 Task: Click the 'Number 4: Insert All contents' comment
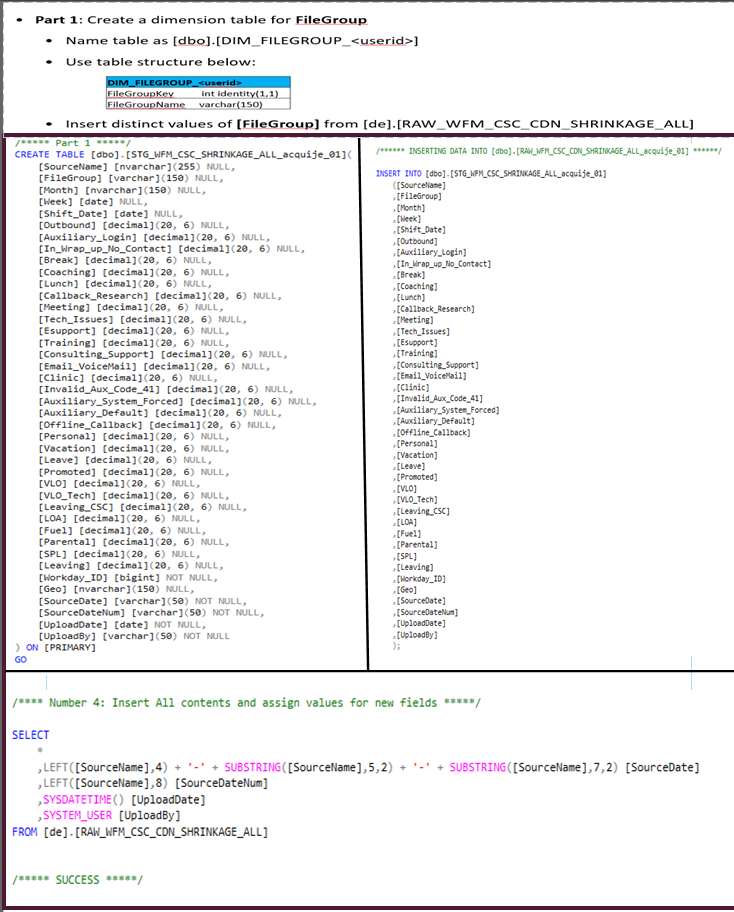(246, 703)
